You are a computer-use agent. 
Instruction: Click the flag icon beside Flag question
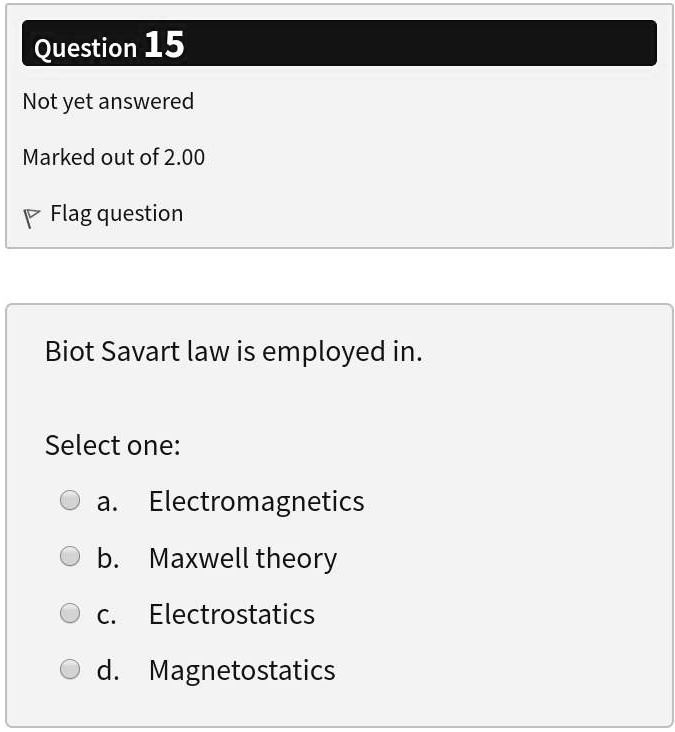[x=32, y=216]
